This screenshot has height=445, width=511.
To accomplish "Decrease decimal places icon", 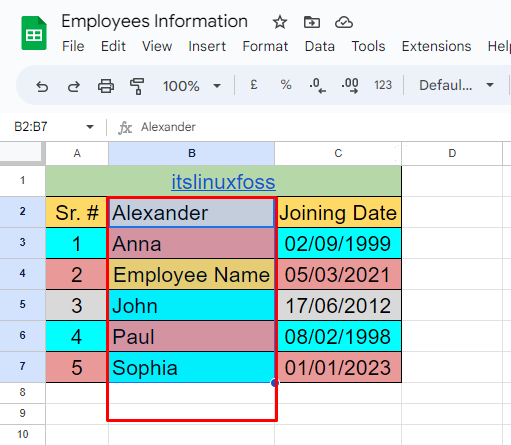I will click(318, 85).
